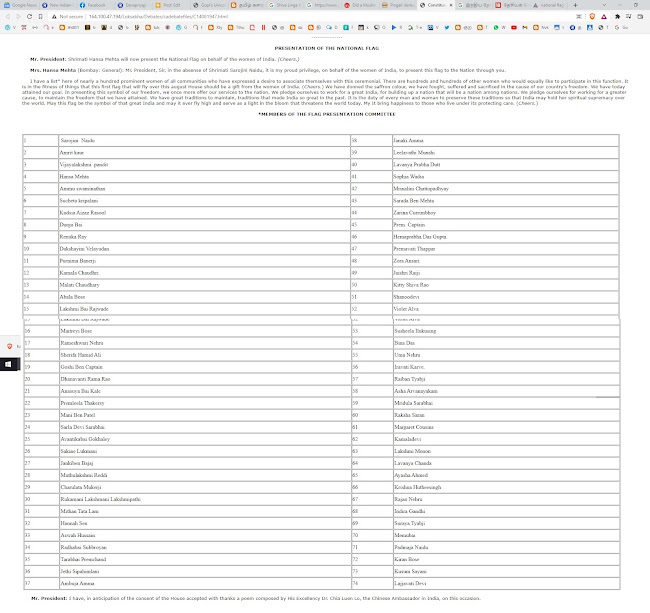This screenshot has width=650, height=613.
Task: Open the Brave Shields lion icon
Action: [592, 17]
